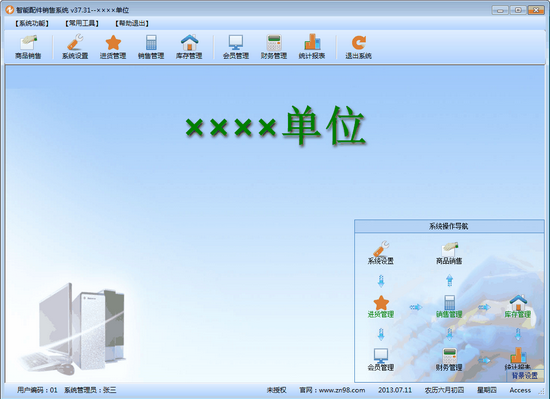Click the 用户编码：01 status text
Screen dimensions: 550x399
[x=37, y=390]
